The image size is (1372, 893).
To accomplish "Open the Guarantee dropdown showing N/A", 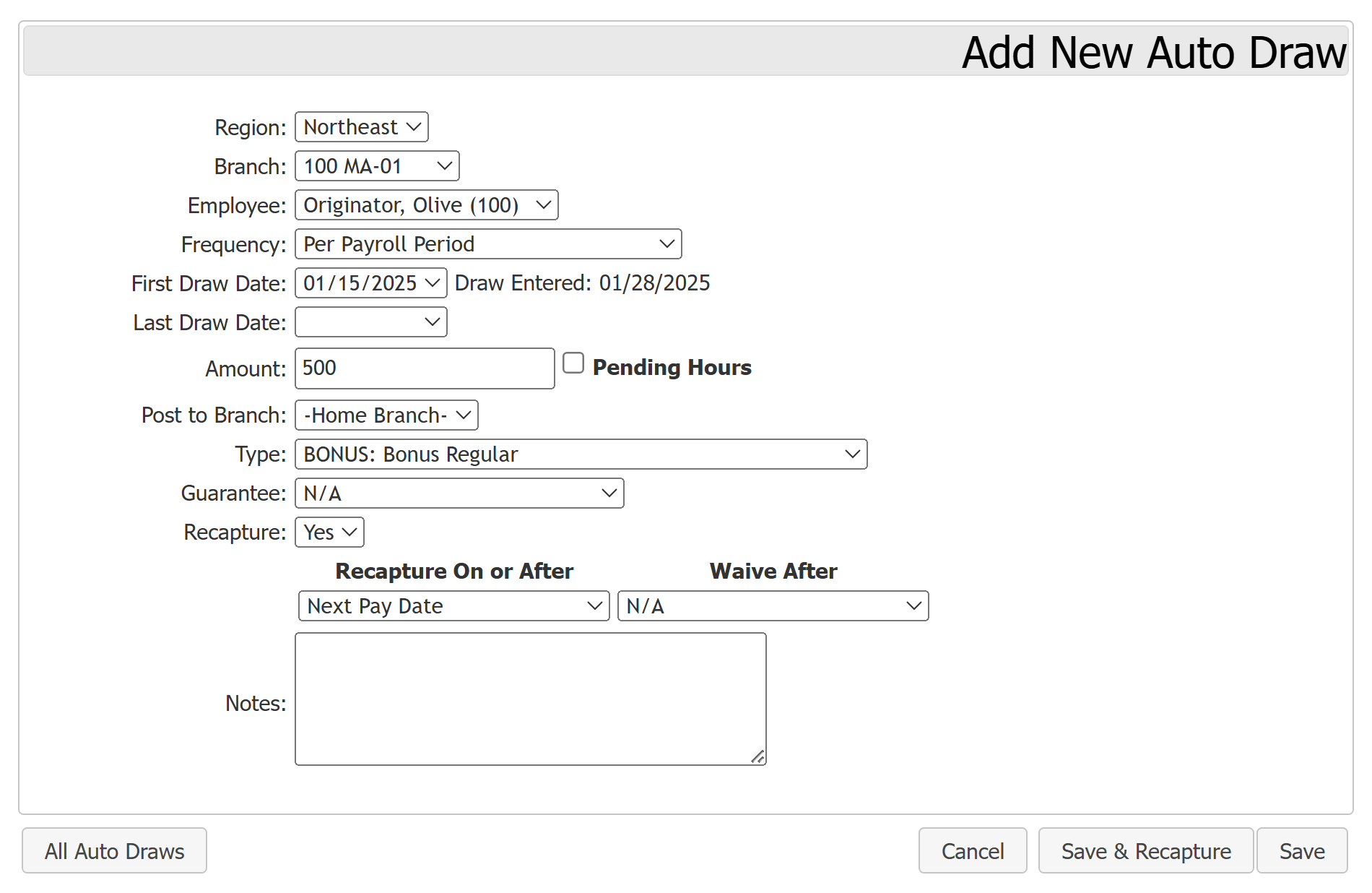I will coord(459,493).
